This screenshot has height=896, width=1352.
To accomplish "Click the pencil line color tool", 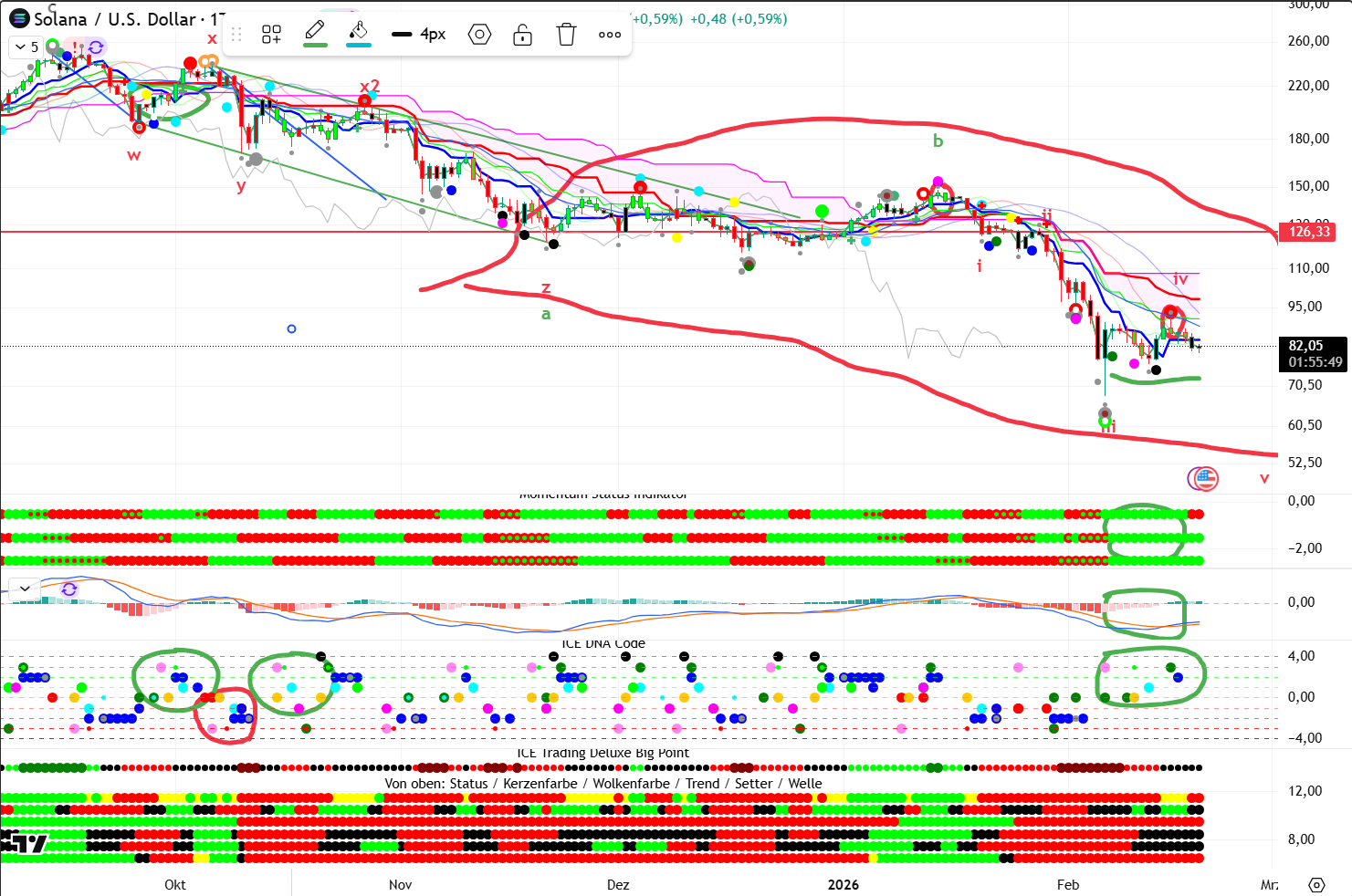I will (315, 33).
